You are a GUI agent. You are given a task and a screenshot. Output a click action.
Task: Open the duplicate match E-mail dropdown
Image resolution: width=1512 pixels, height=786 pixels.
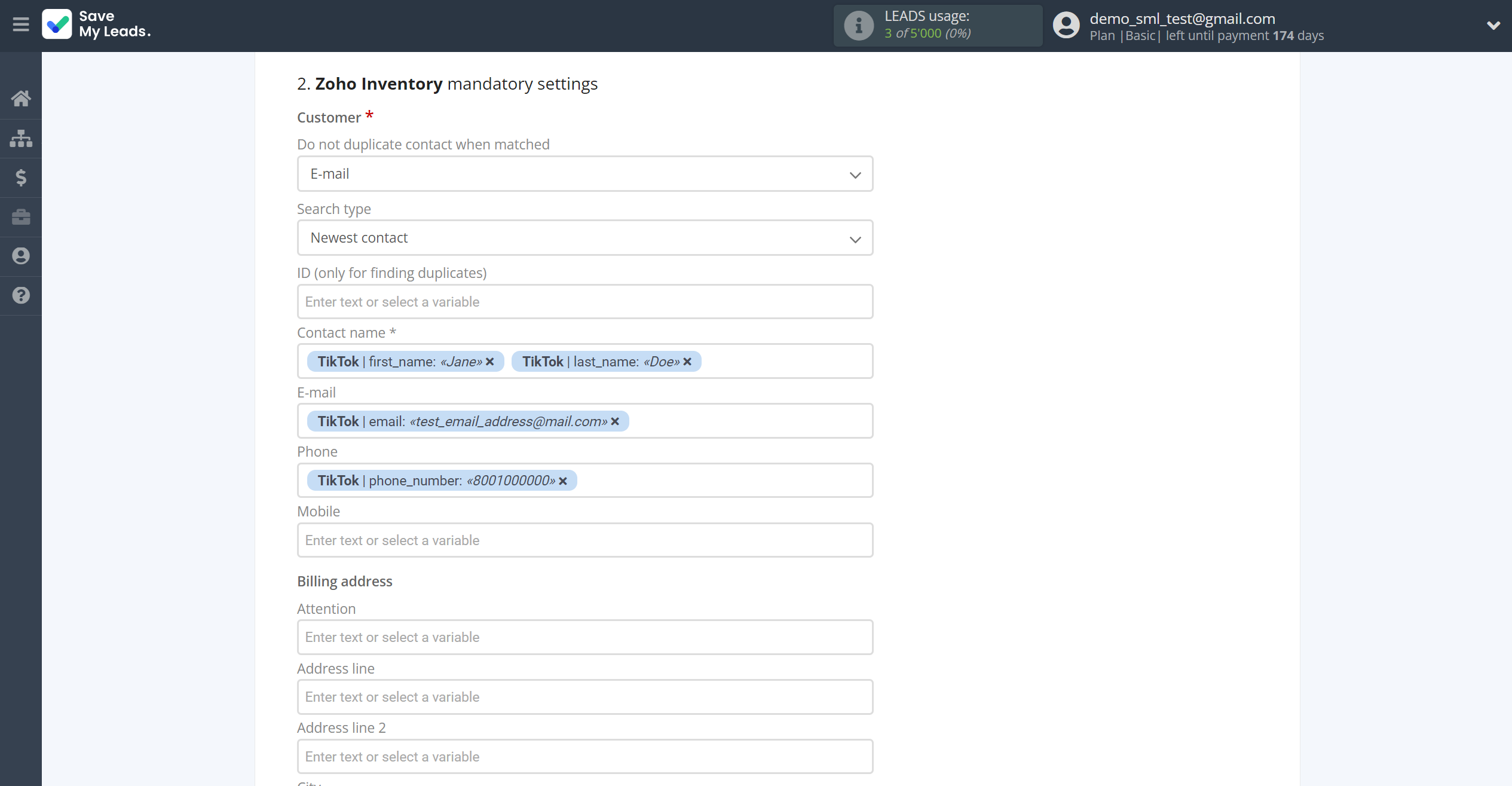[585, 174]
